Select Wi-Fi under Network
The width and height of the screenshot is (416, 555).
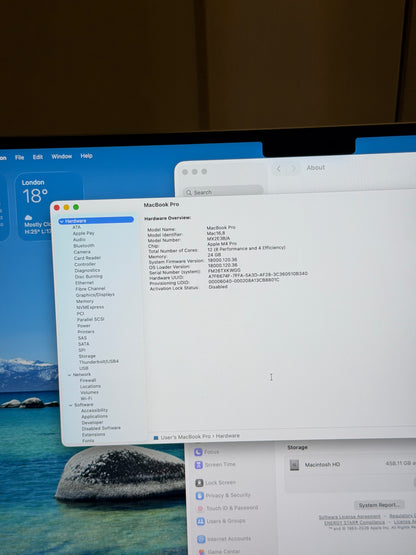click(x=86, y=399)
